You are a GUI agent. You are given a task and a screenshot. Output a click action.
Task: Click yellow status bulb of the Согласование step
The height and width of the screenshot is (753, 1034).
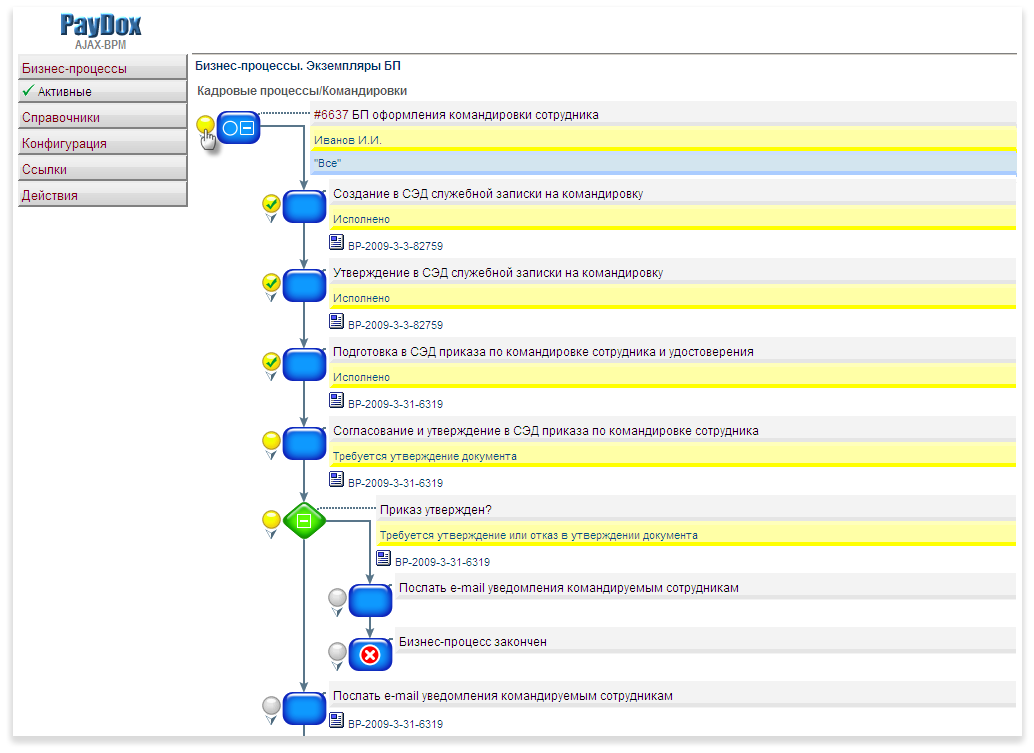click(271, 440)
